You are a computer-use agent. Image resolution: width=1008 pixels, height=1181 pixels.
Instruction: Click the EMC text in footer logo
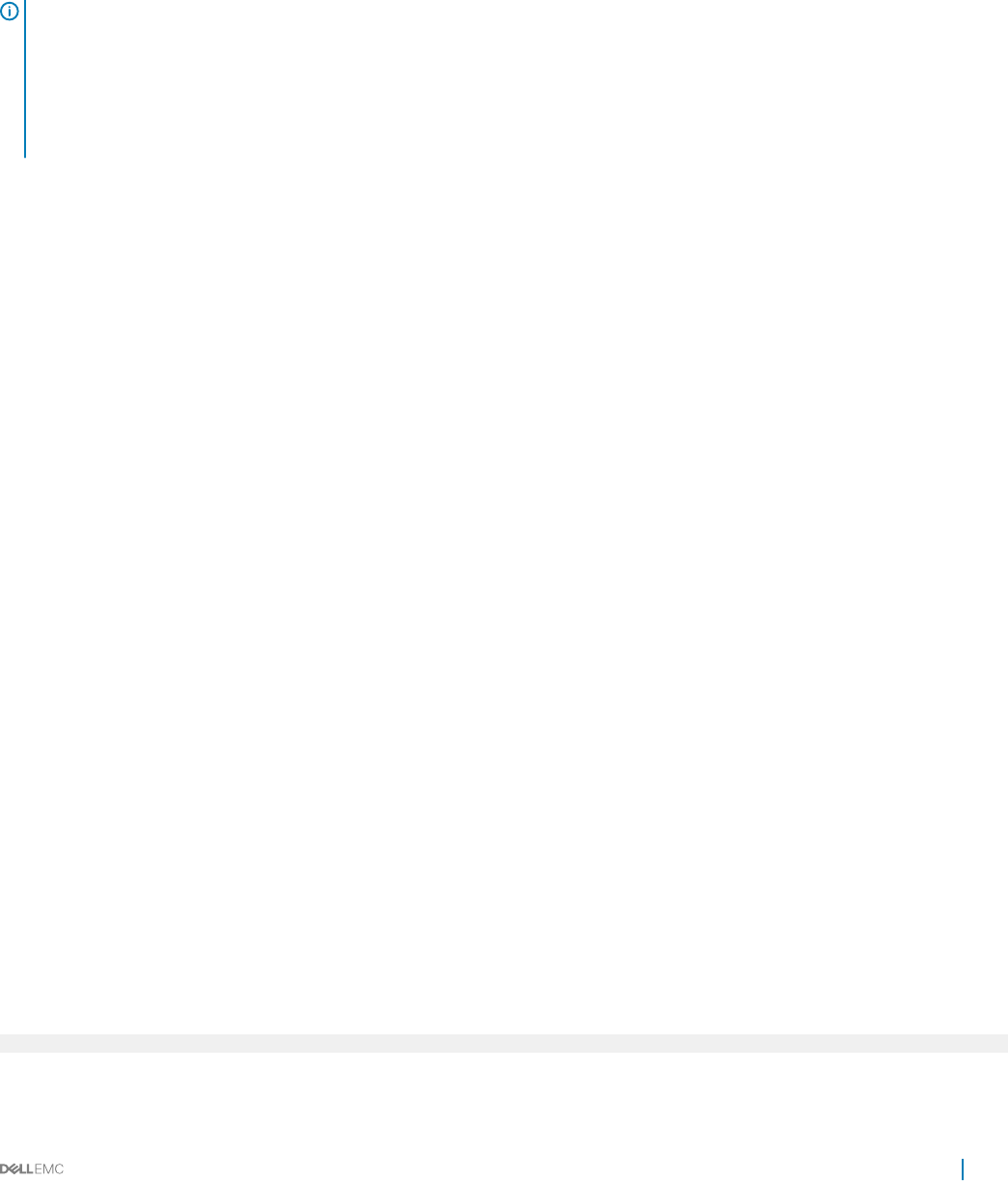(49, 1168)
